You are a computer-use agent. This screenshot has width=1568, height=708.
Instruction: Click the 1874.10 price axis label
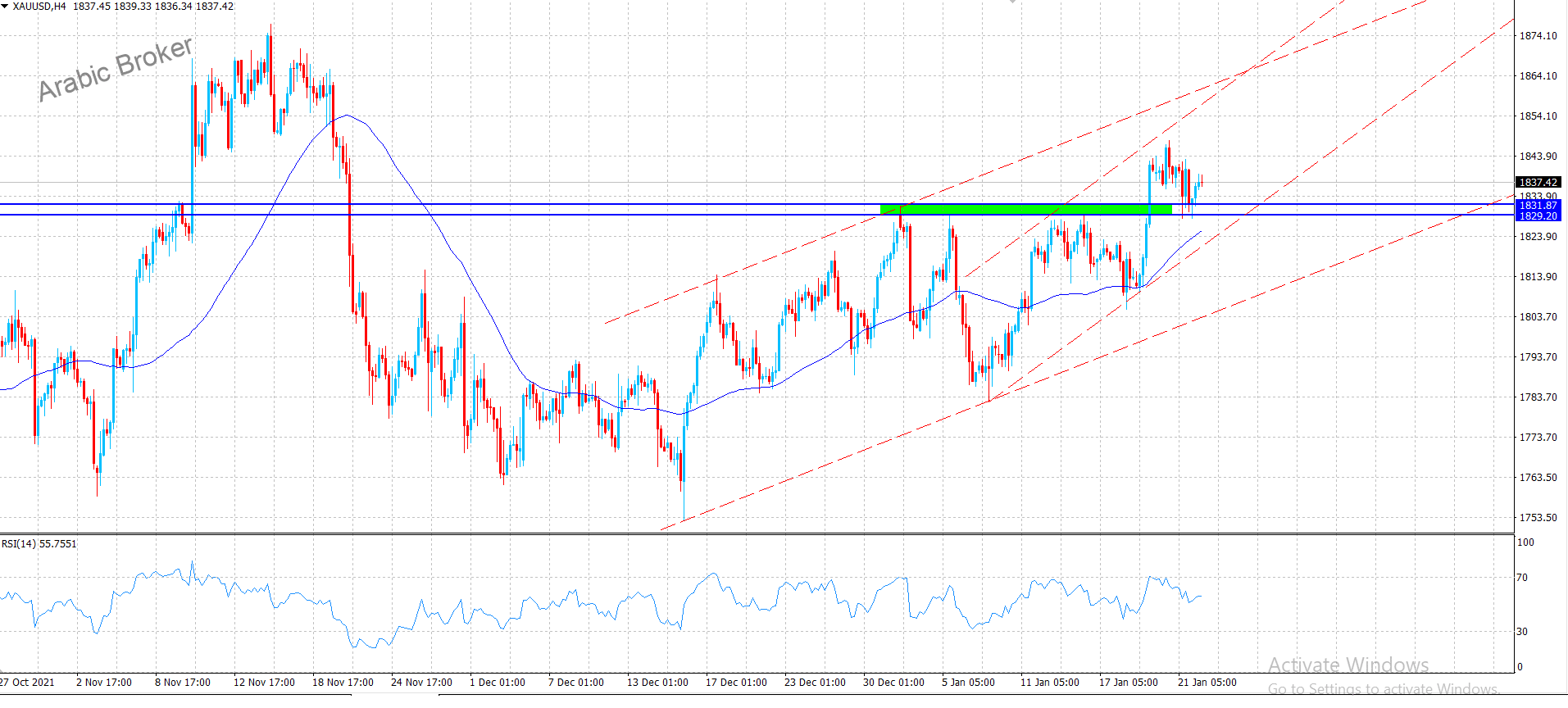coord(1538,36)
